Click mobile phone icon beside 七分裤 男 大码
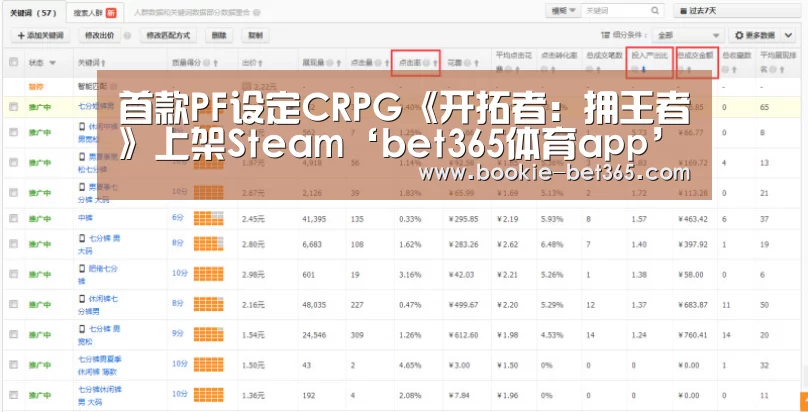This screenshot has height=412, width=808. coord(81,238)
